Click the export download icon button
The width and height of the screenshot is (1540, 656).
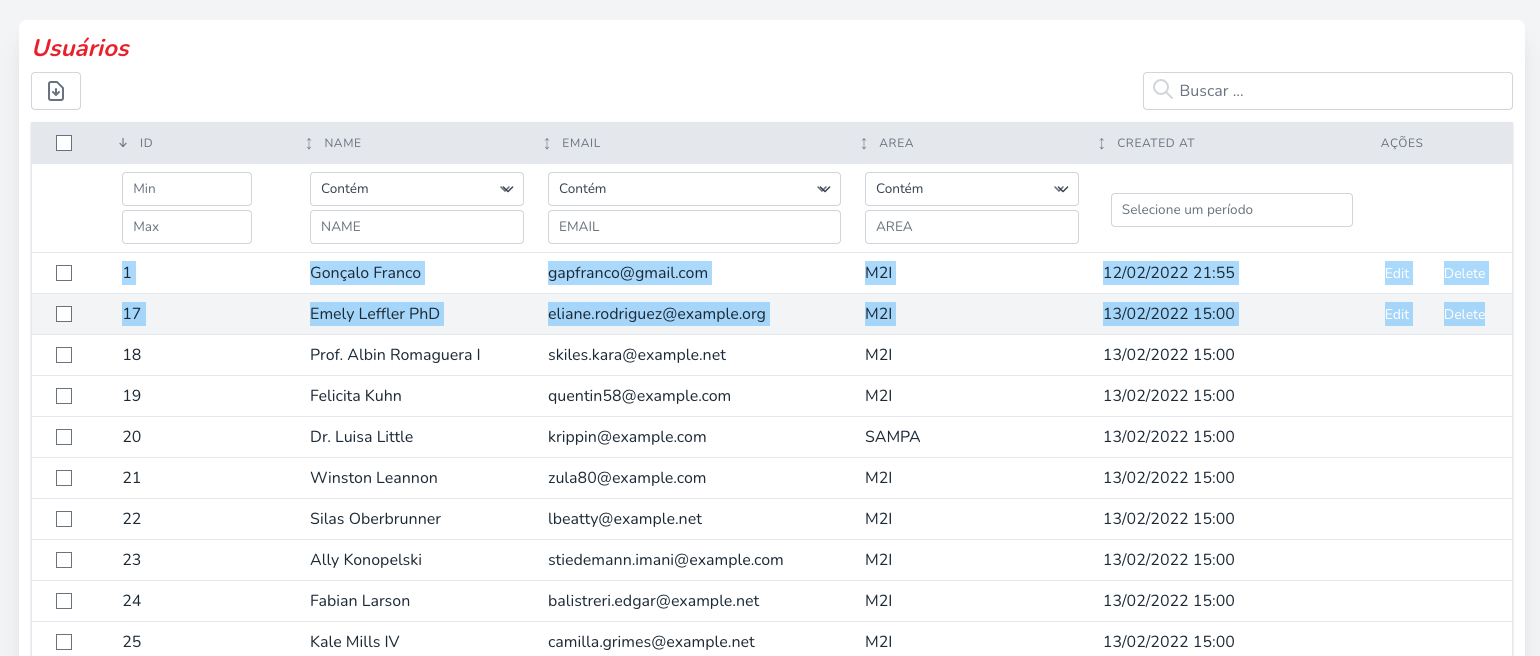(x=56, y=91)
